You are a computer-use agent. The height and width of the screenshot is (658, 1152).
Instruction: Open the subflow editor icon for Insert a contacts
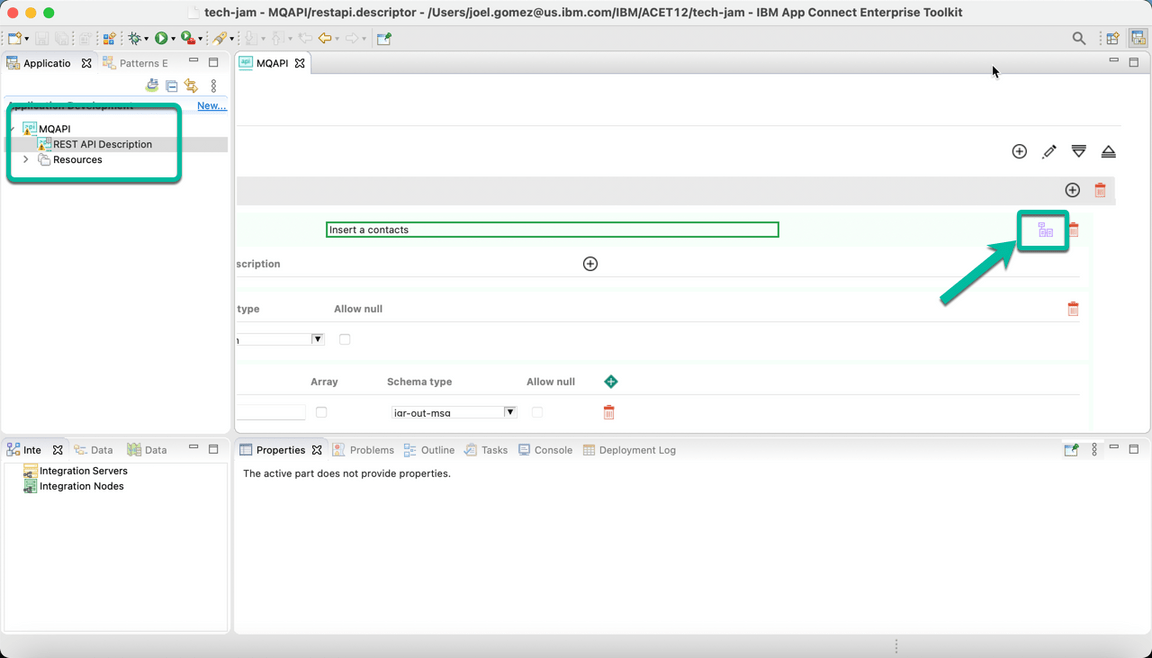point(1043,231)
